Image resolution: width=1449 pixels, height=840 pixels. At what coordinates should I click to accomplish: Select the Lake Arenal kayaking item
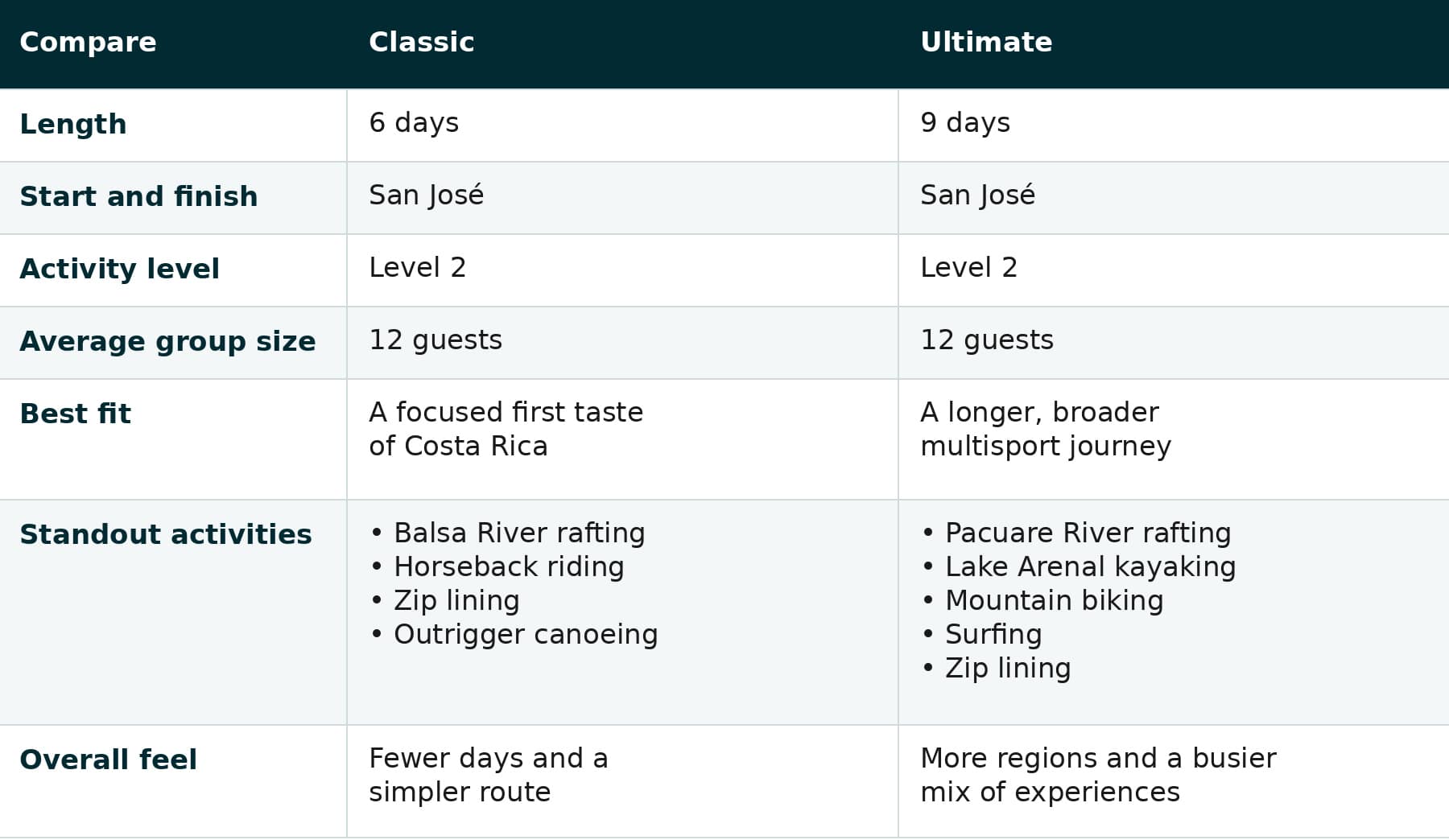(x=1079, y=566)
